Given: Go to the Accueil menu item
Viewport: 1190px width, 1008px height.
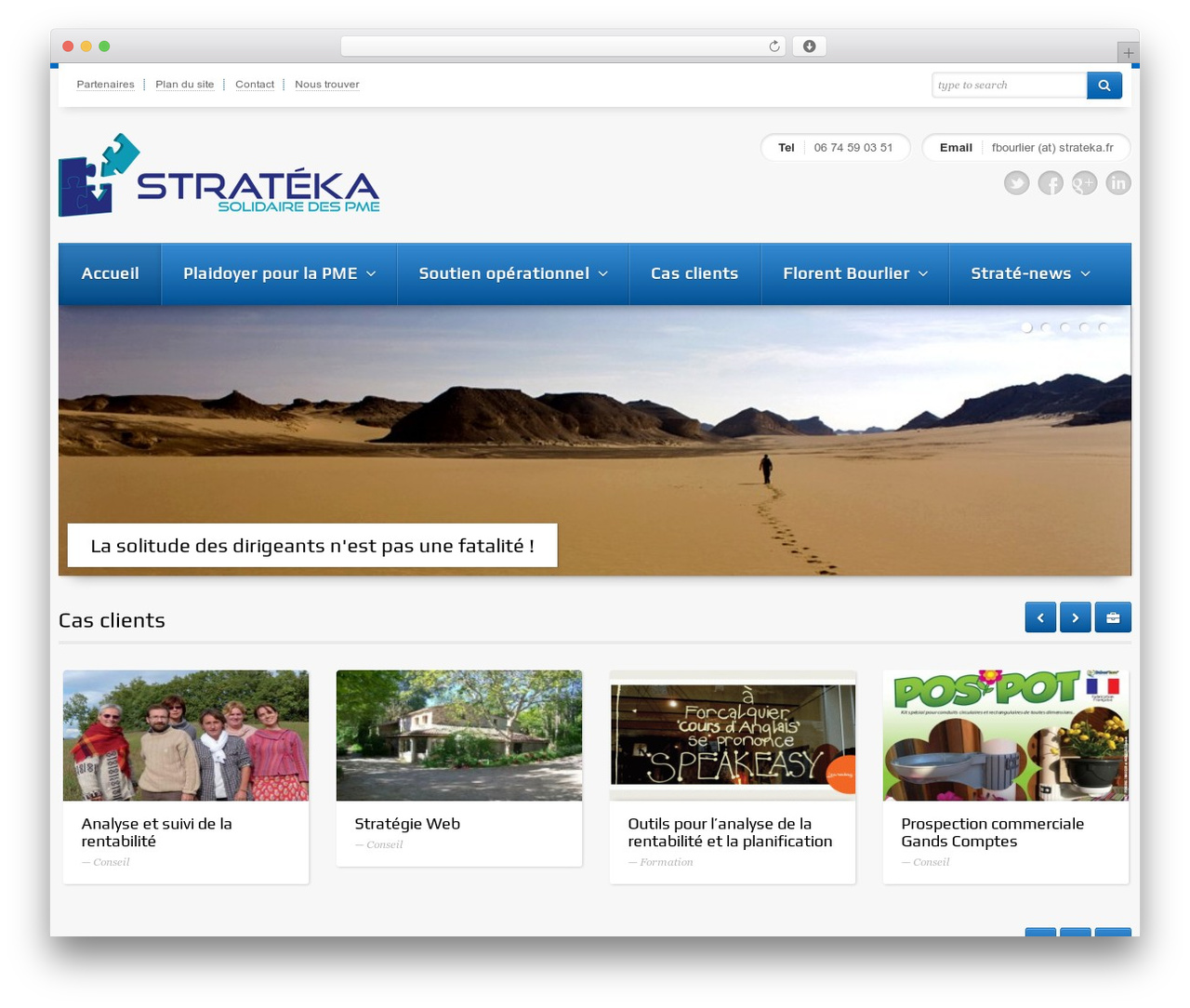Looking at the screenshot, I should coord(110,273).
